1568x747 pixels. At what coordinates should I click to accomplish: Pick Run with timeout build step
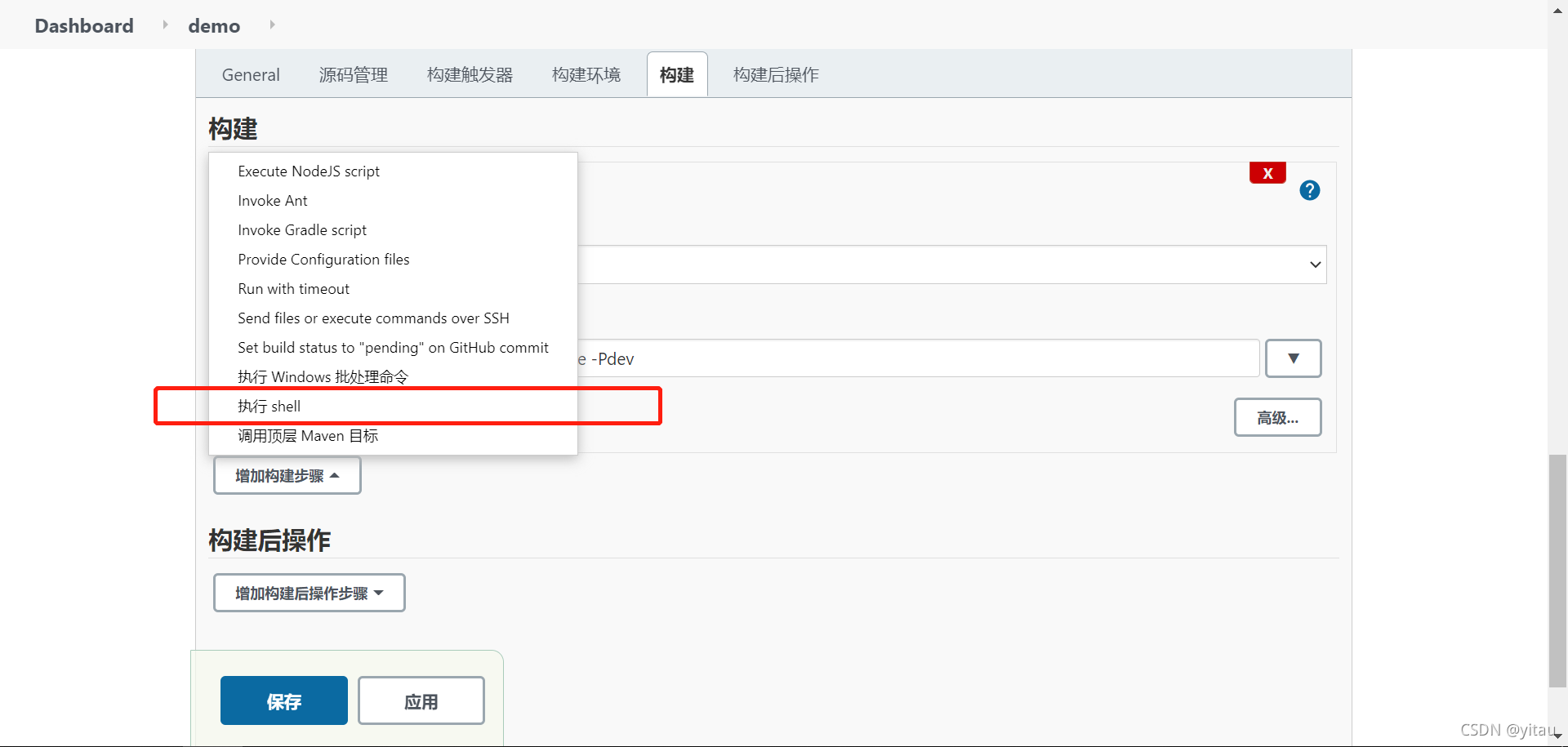(394, 289)
